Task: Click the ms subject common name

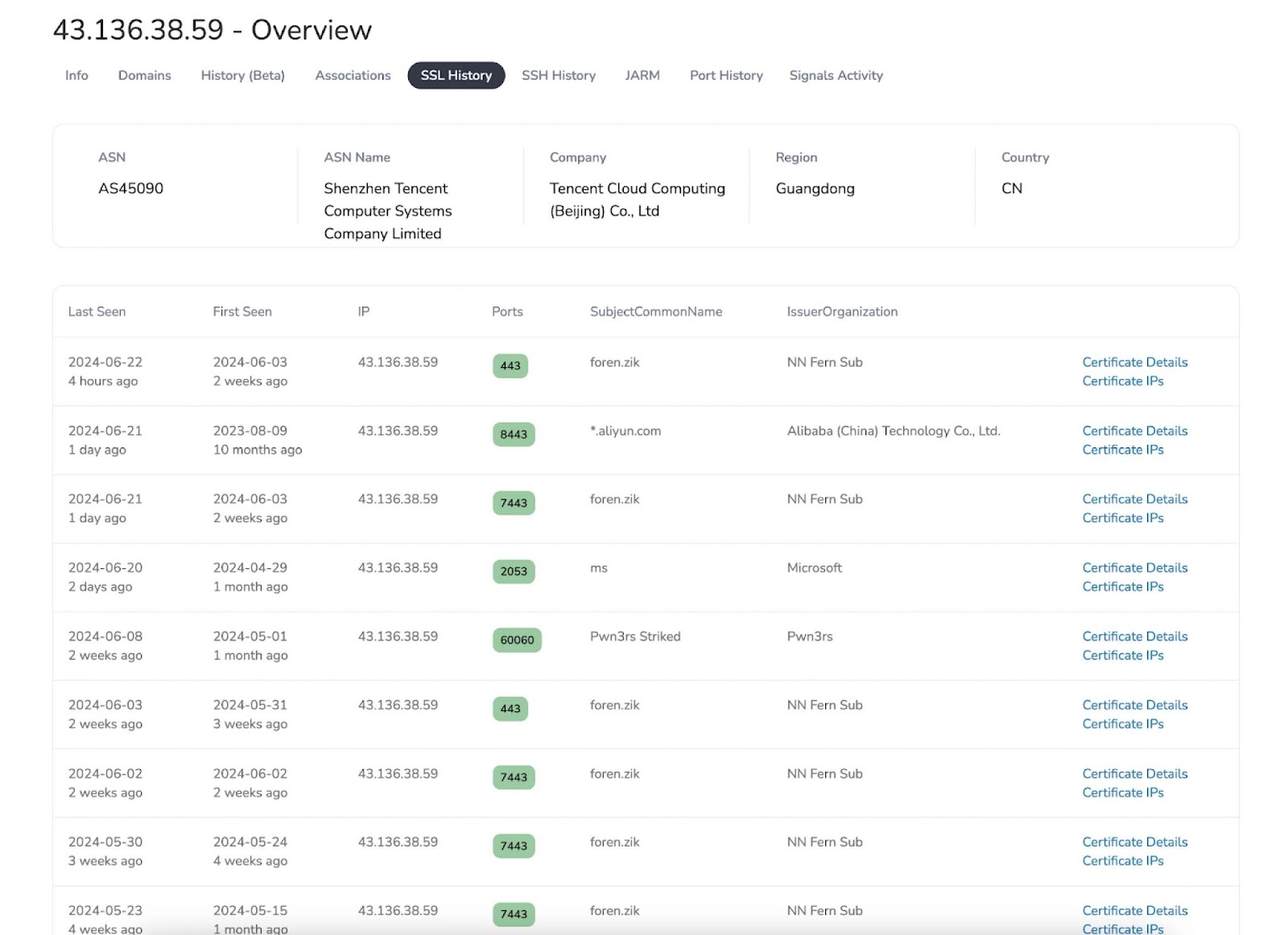Action: [599, 567]
